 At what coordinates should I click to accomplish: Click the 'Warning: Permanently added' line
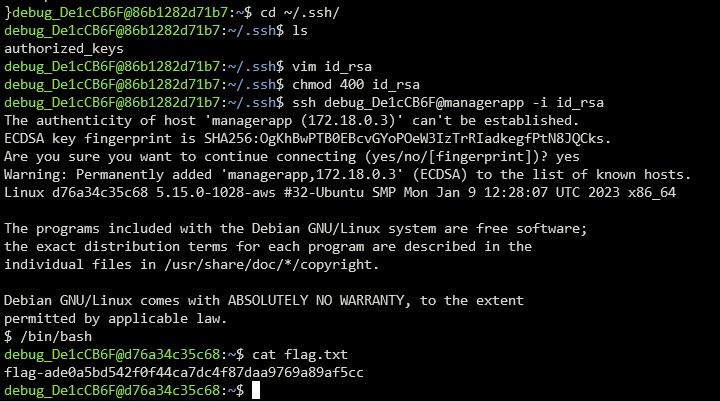[348, 175]
